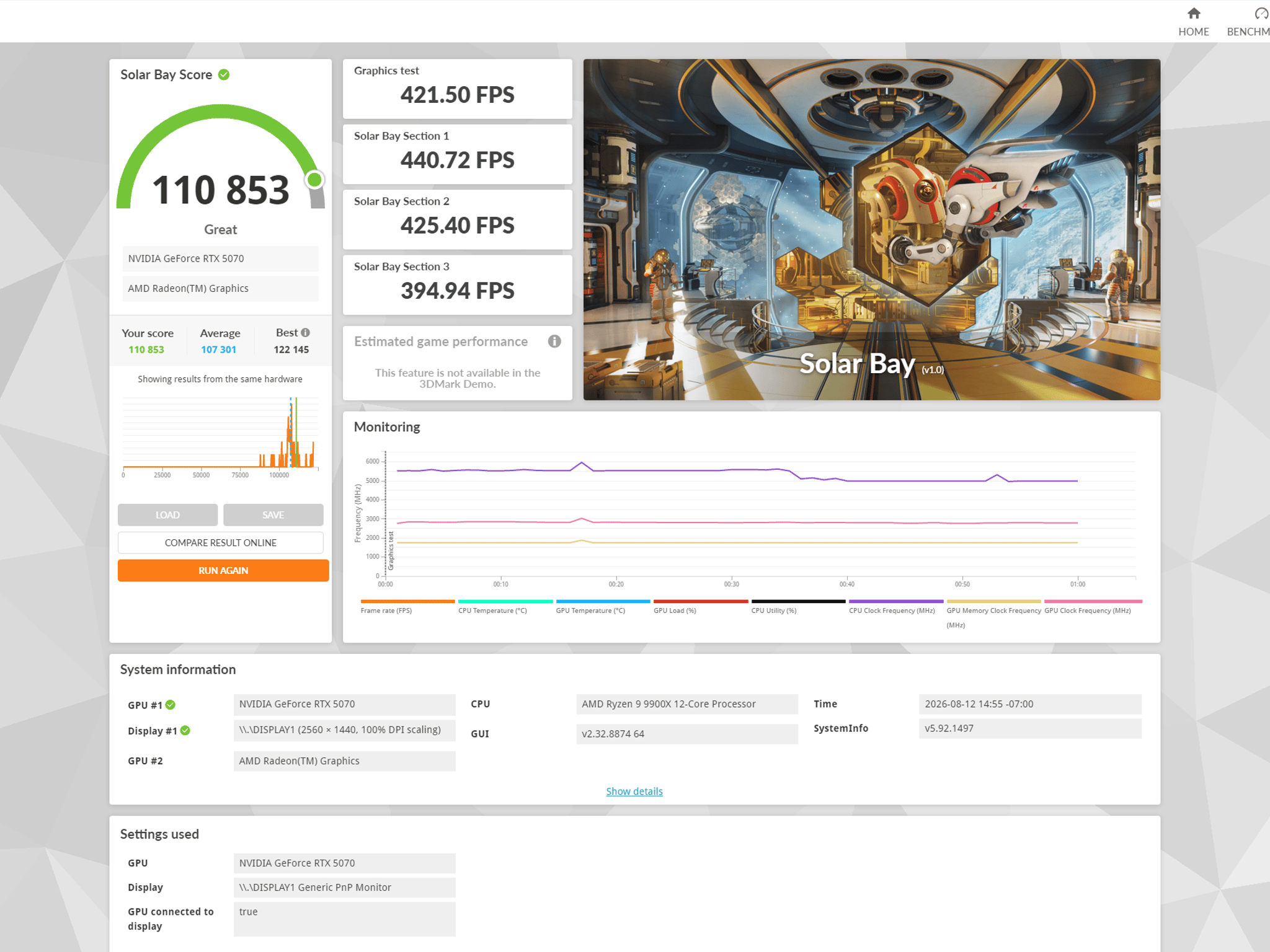Click the Home house icon
Viewport: 1270px width, 952px height.
1194,13
